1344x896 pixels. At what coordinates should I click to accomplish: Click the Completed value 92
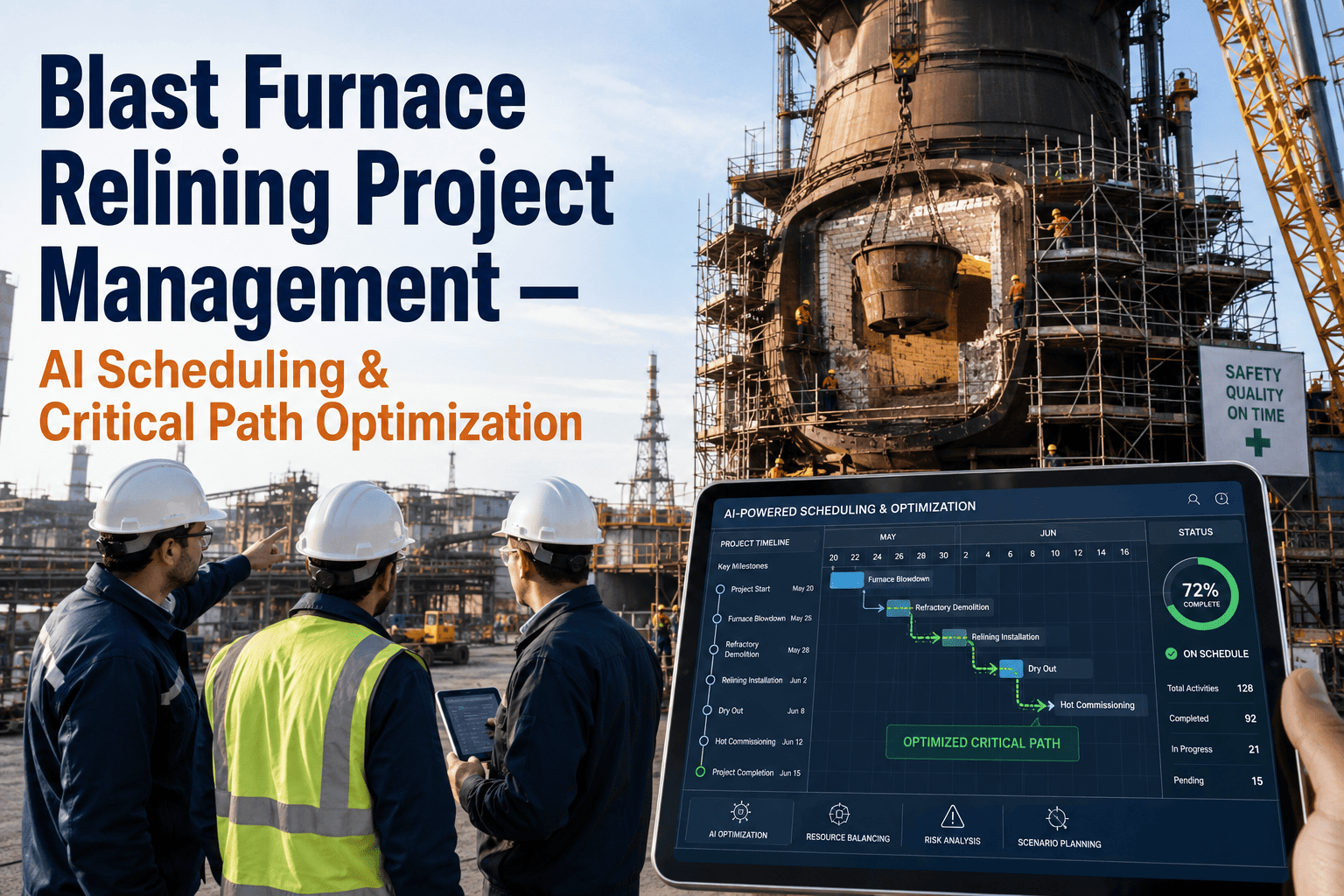pyautogui.click(x=1250, y=718)
